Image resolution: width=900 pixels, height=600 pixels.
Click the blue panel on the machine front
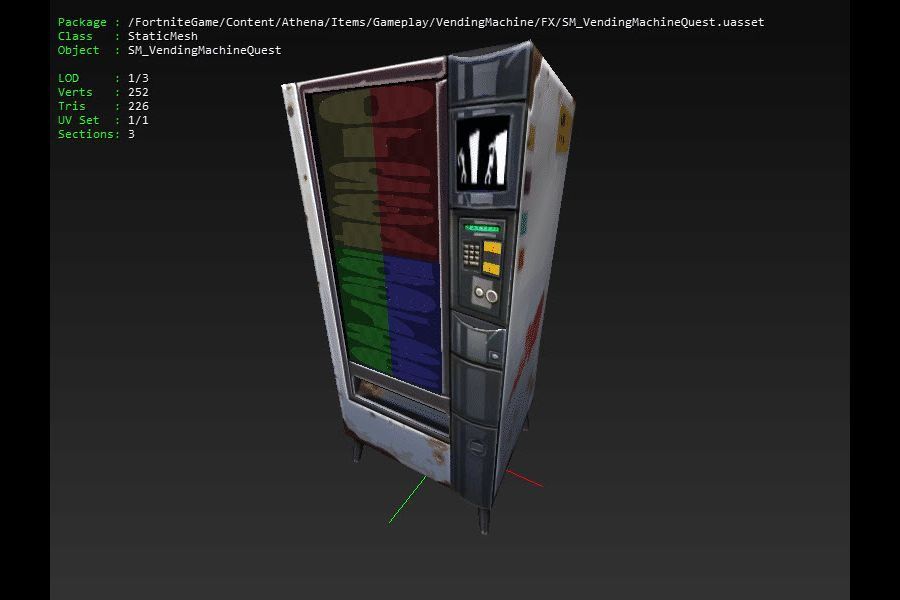click(414, 324)
